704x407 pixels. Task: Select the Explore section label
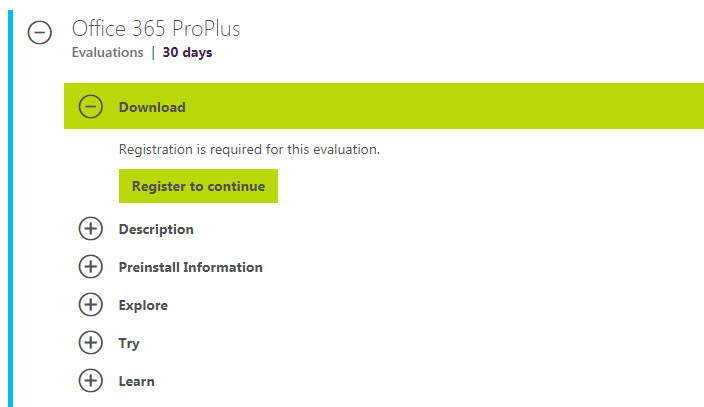[143, 305]
